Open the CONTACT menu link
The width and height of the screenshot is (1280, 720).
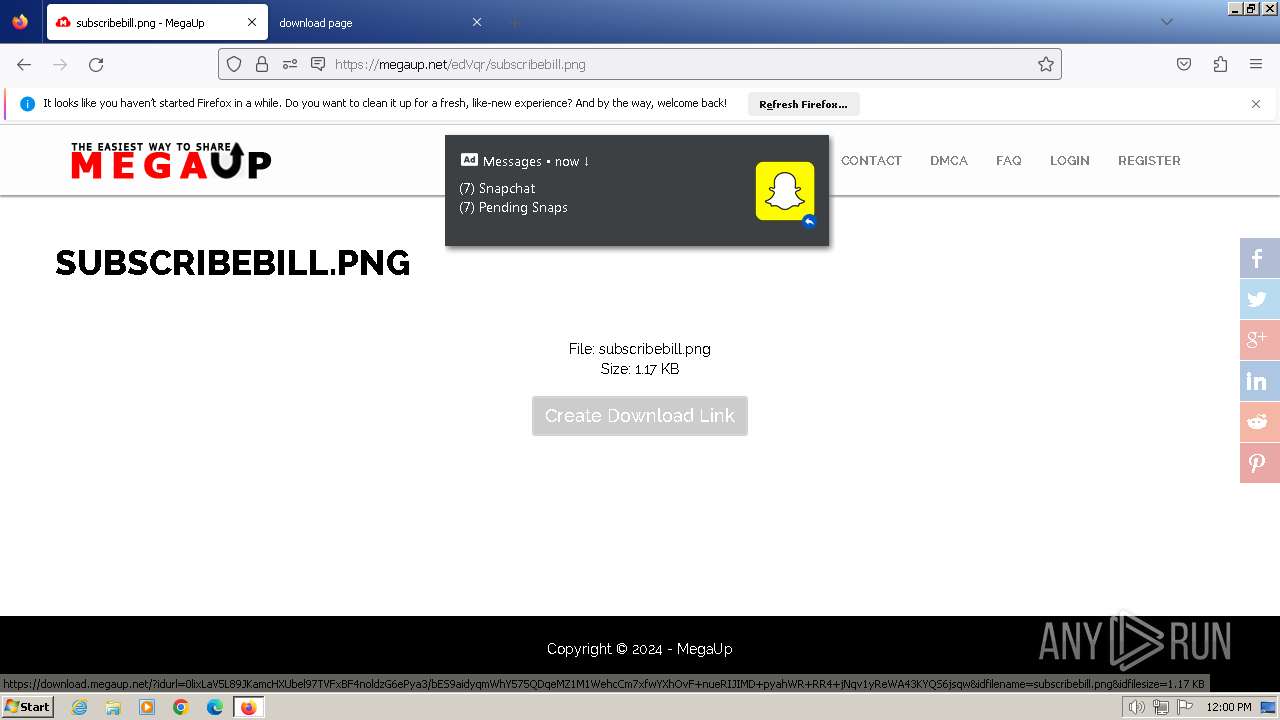pos(871,160)
